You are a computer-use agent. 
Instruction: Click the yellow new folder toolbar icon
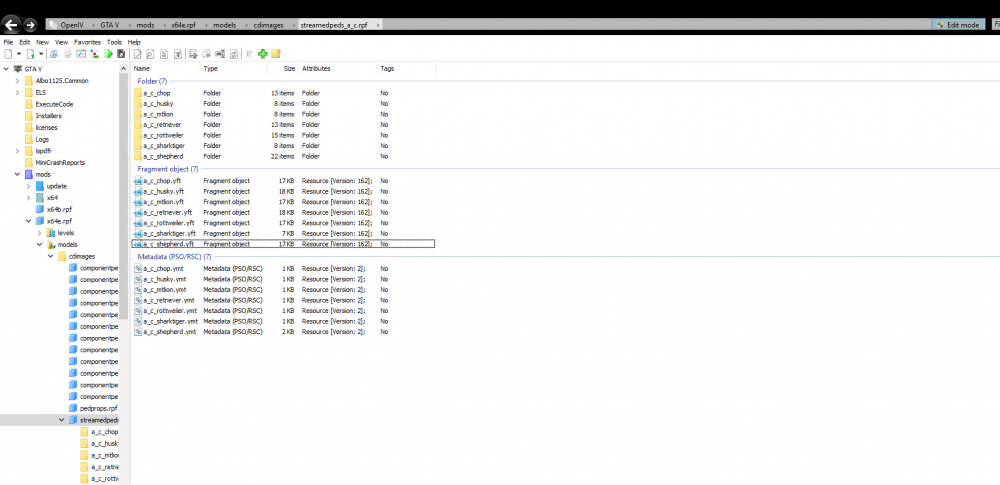tap(276, 54)
